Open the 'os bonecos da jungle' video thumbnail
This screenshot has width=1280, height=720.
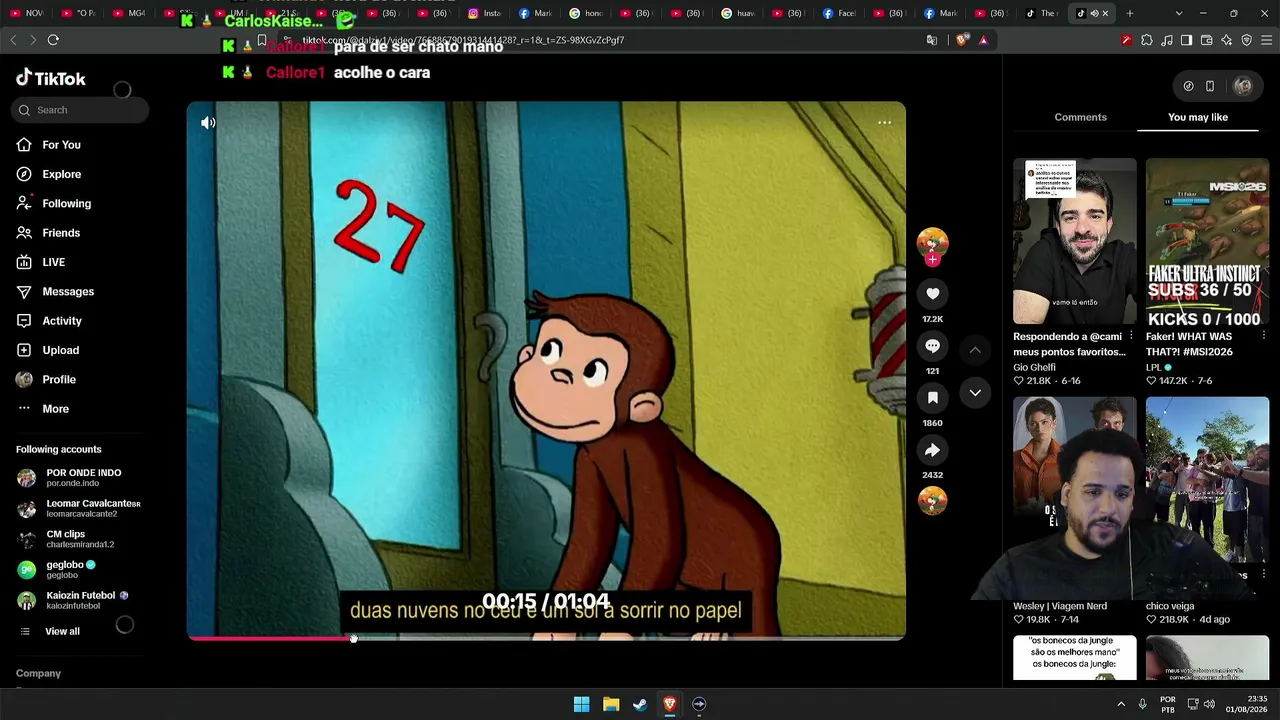[x=1075, y=657]
